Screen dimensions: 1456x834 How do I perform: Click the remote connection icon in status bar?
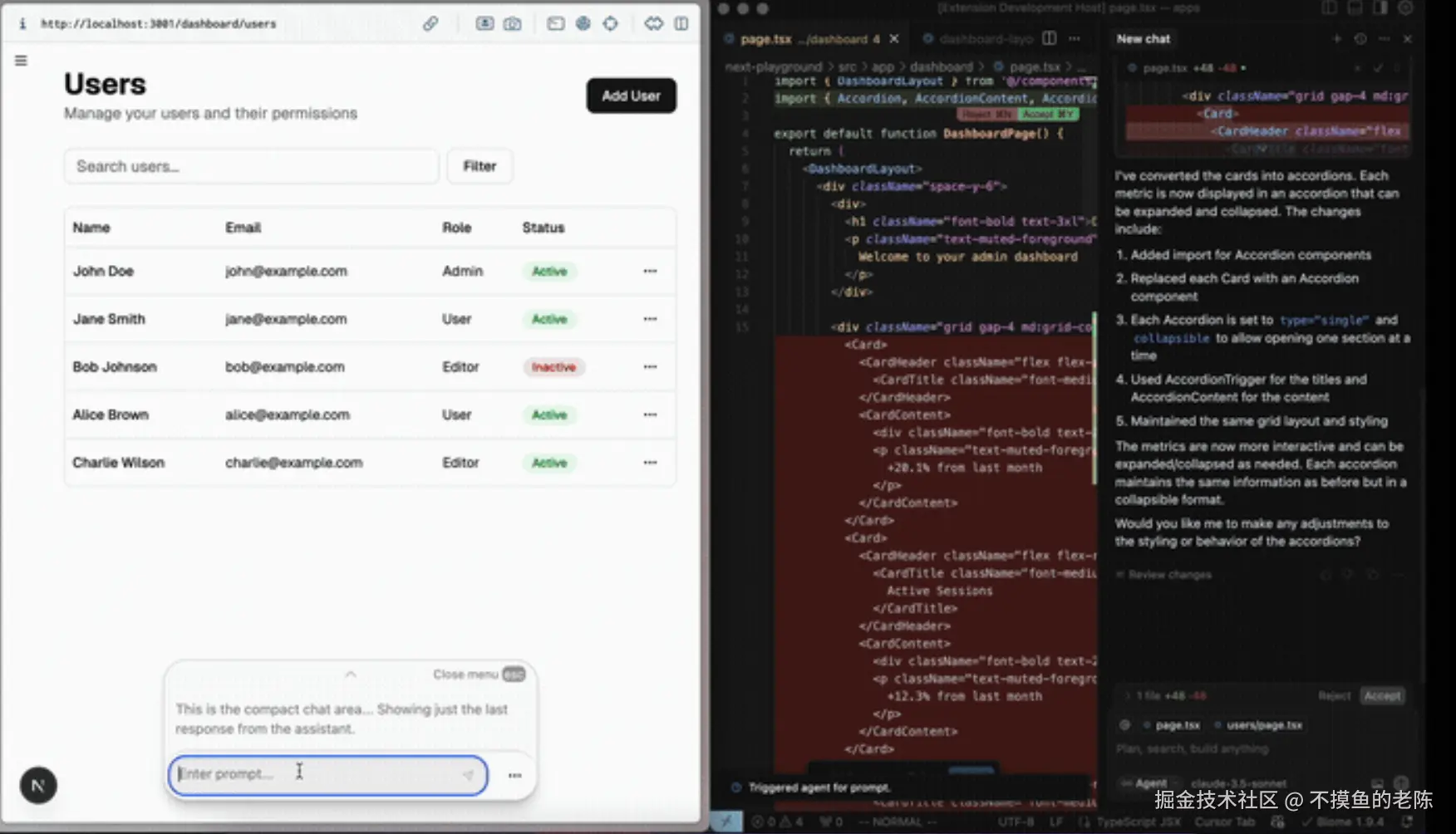tap(726, 822)
